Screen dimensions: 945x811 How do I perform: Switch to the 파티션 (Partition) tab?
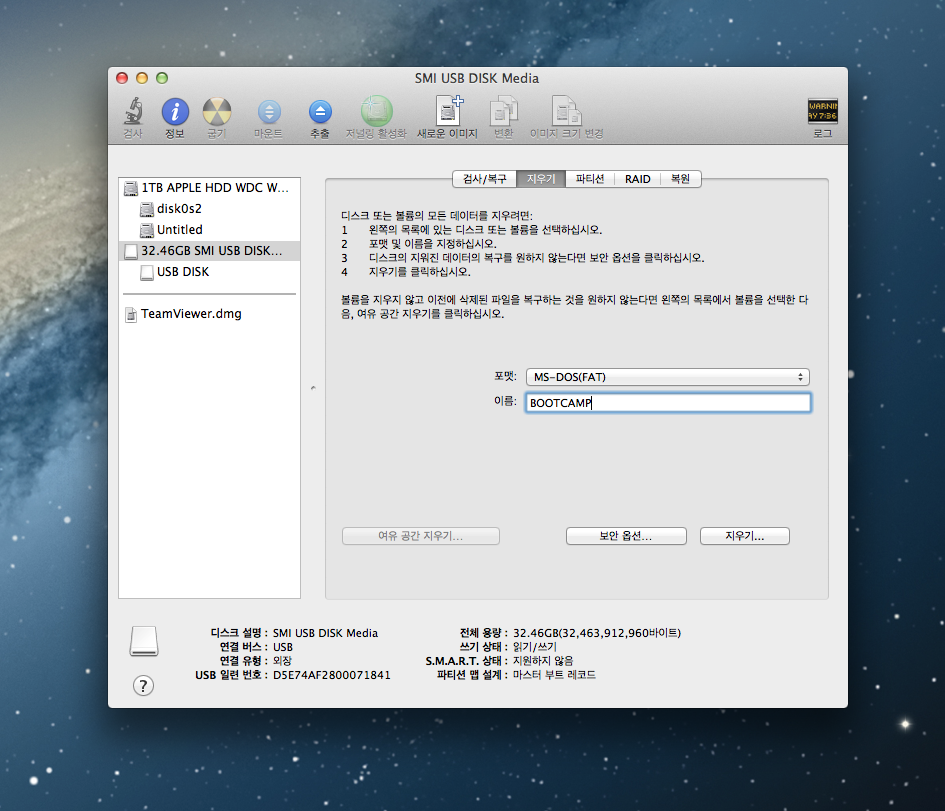(590, 179)
